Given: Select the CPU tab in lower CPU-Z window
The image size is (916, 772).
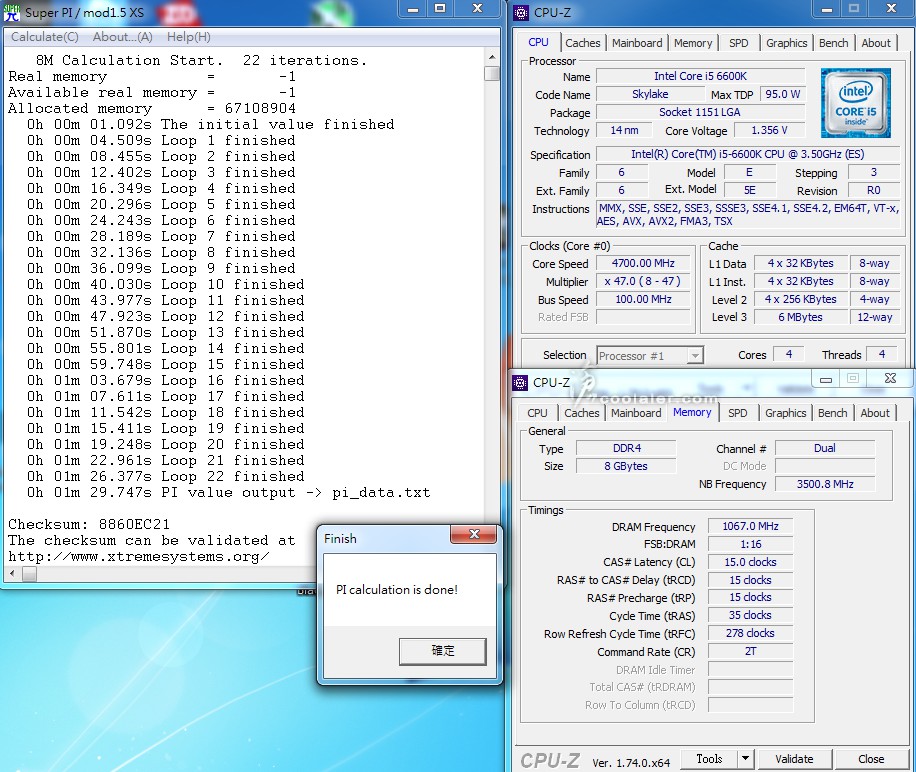Looking at the screenshot, I should point(537,413).
